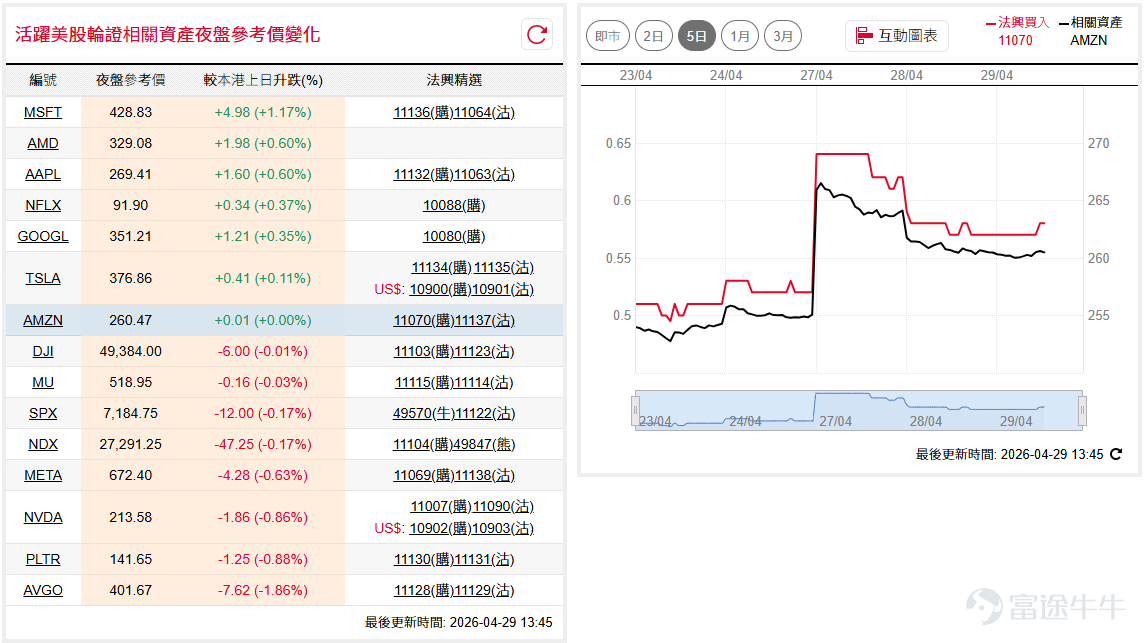Open warrant 11132(購) in AAPL row
1146x643 pixels.
click(423, 174)
